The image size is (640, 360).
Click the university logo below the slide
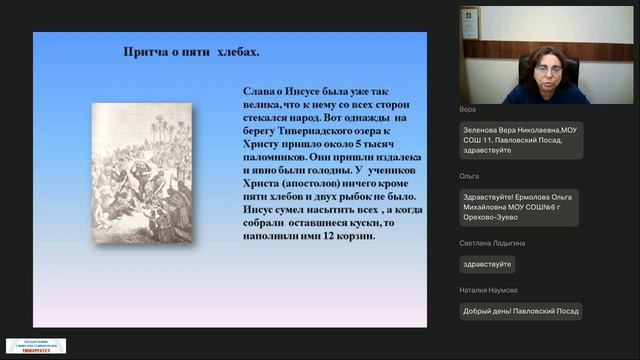pos(36,346)
